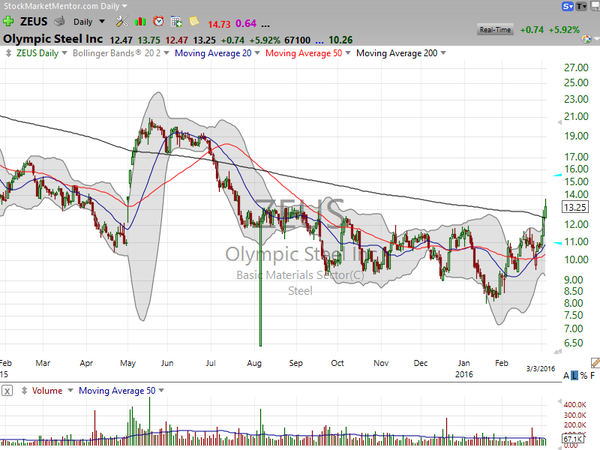Expand the ZEUS Daily indicator dropdown
The height and width of the screenshot is (450, 600).
pos(64,53)
